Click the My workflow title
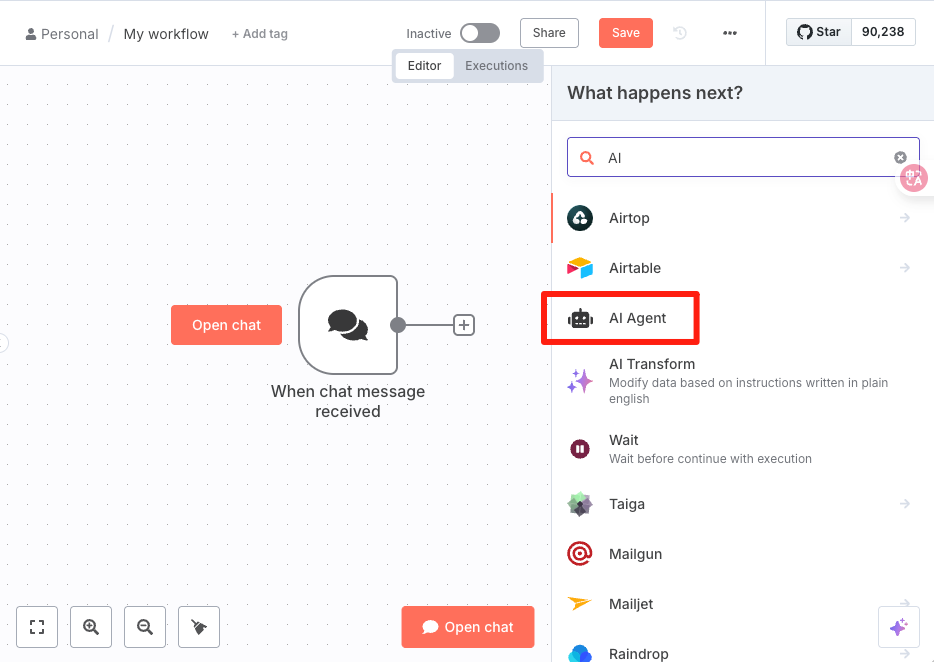934x662 pixels. tap(166, 34)
